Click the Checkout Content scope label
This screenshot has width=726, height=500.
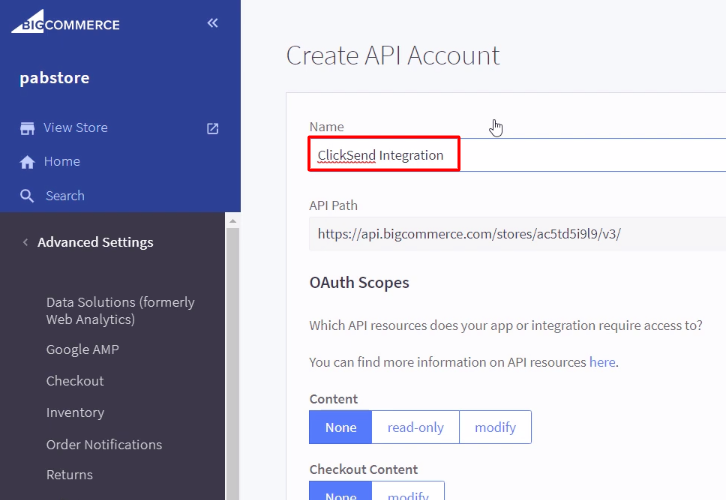click(363, 469)
